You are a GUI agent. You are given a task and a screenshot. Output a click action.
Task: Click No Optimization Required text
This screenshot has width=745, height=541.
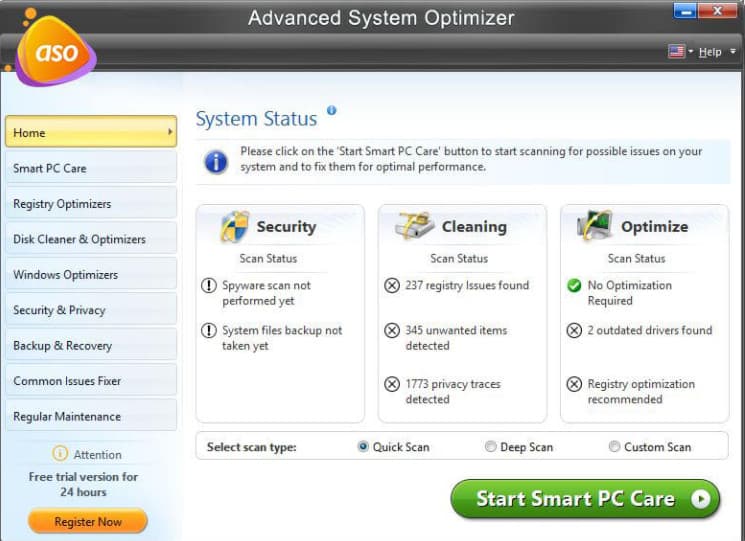[630, 293]
